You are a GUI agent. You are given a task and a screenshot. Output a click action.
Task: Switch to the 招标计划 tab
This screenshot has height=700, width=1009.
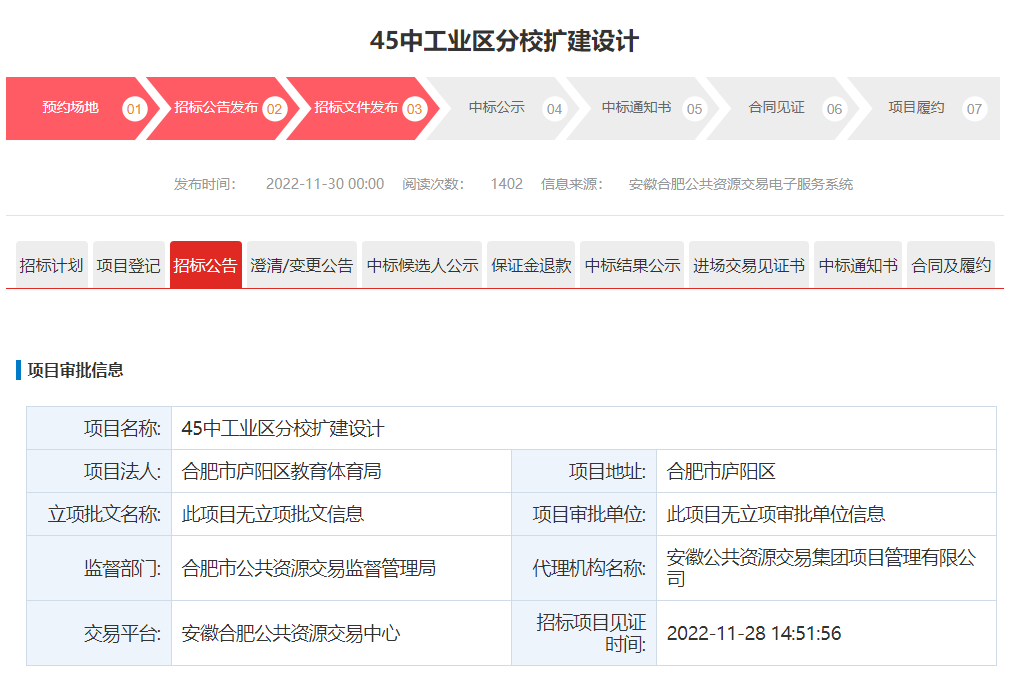[x=51, y=265]
